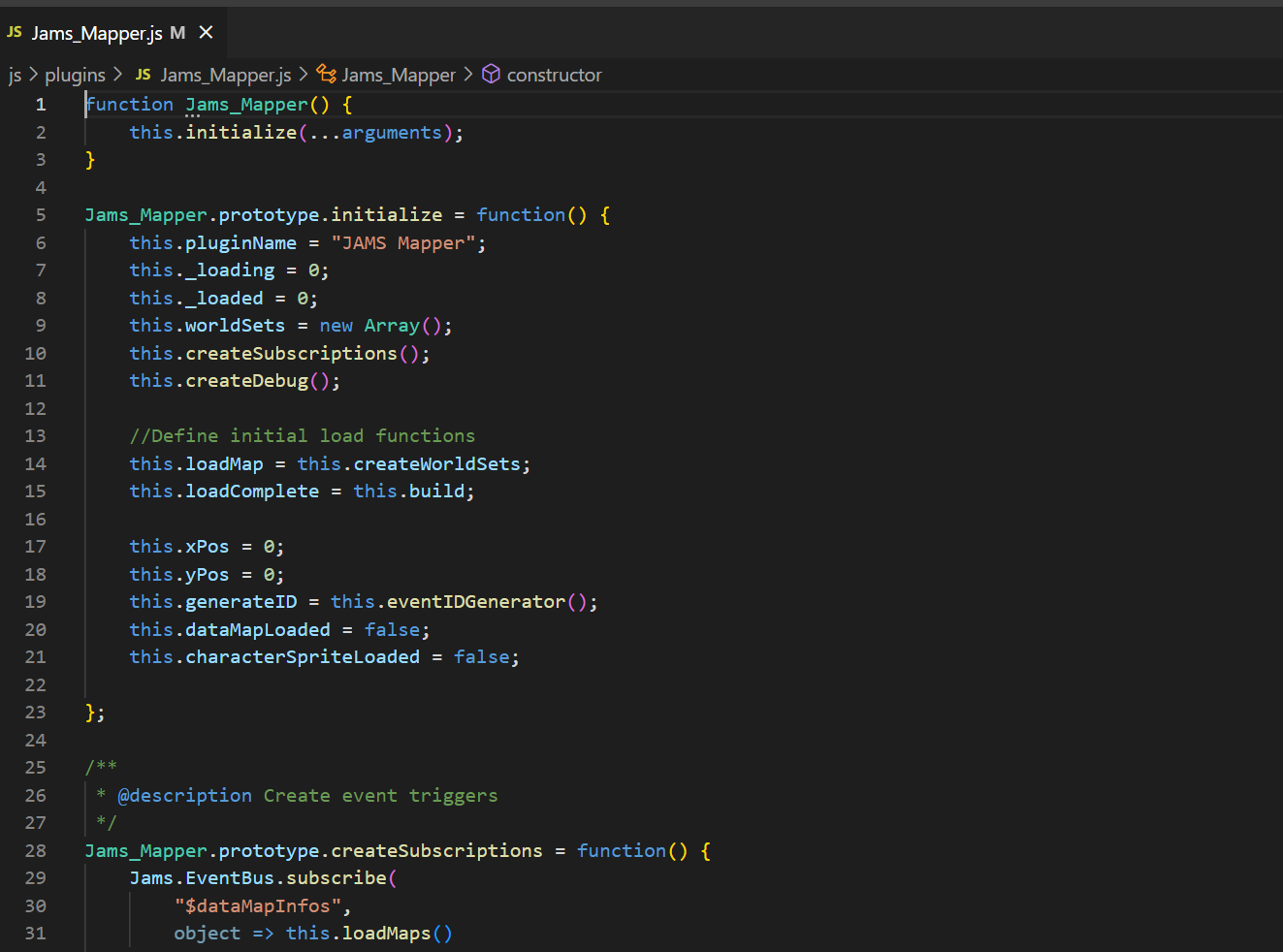Click 'eventIDGenerator' on line 19
Image resolution: width=1283 pixels, height=952 pixels.
[475, 602]
